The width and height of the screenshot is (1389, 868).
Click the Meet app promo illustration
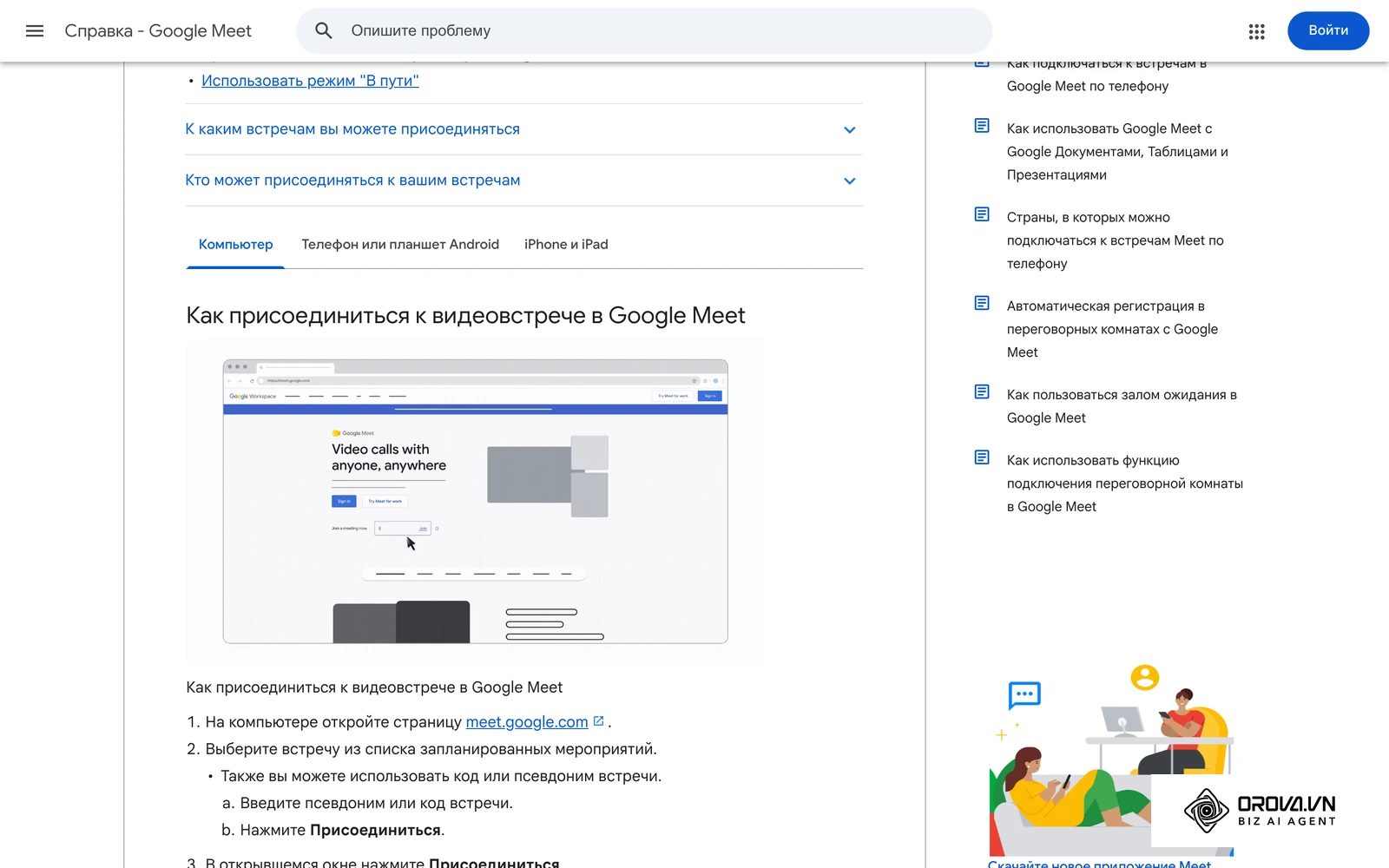click(1111, 759)
